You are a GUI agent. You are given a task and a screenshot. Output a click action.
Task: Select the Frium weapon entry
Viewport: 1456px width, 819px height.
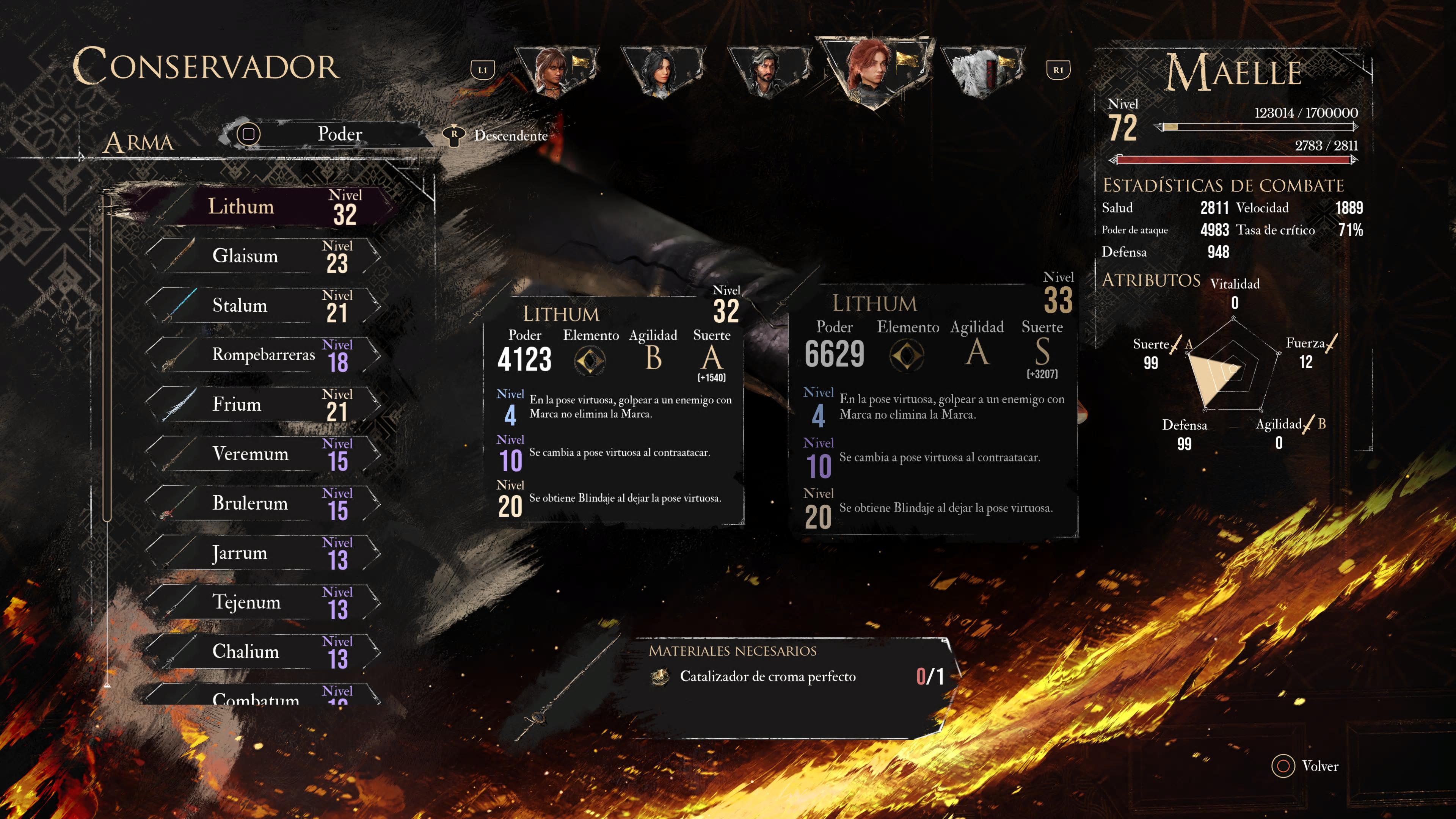263,404
